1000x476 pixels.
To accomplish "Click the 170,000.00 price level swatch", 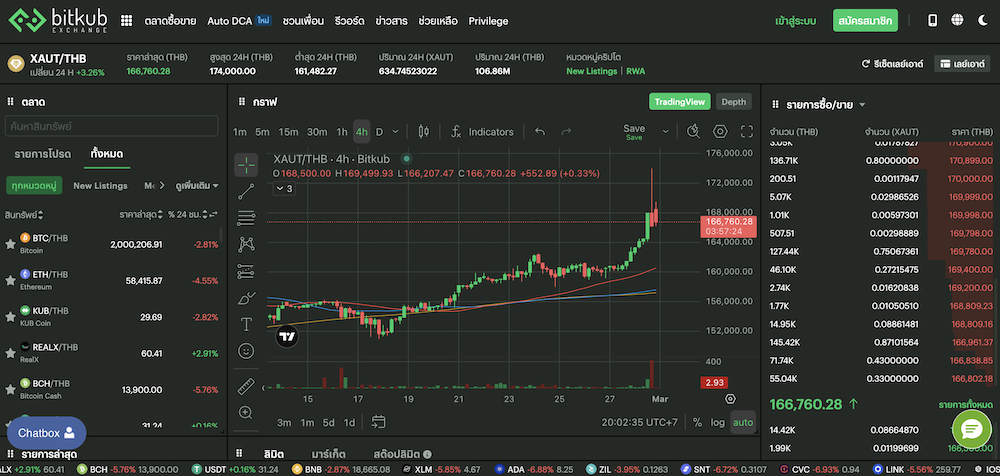I will coord(965,178).
